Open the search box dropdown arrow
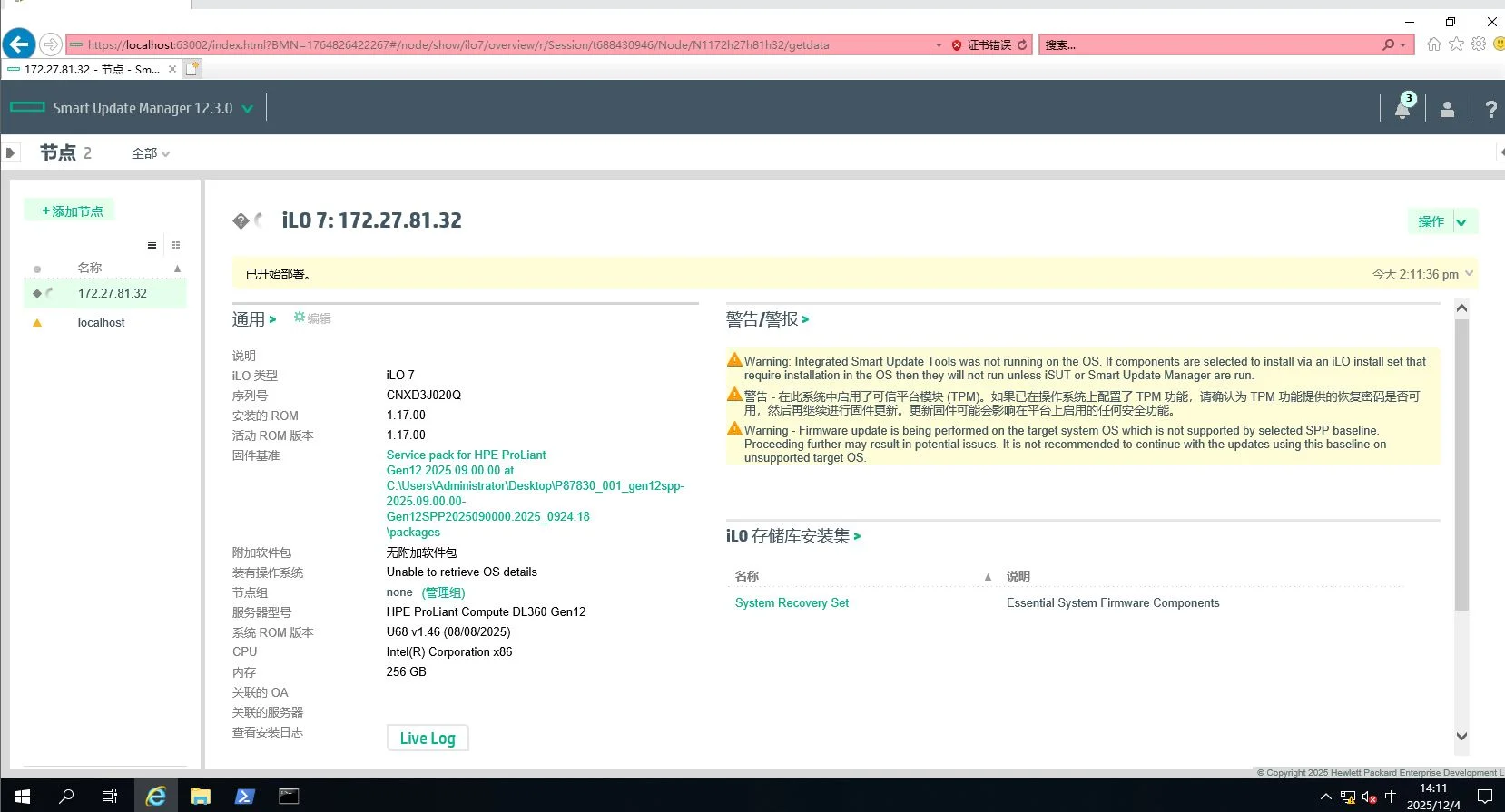The height and width of the screenshot is (812, 1505). click(x=1403, y=44)
